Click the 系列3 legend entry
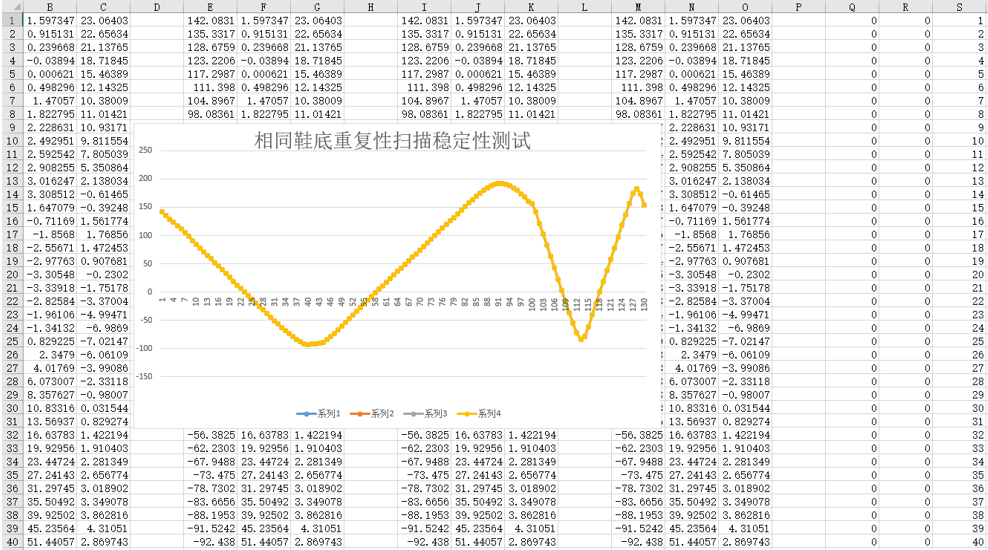The width and height of the screenshot is (988, 550). point(426,413)
